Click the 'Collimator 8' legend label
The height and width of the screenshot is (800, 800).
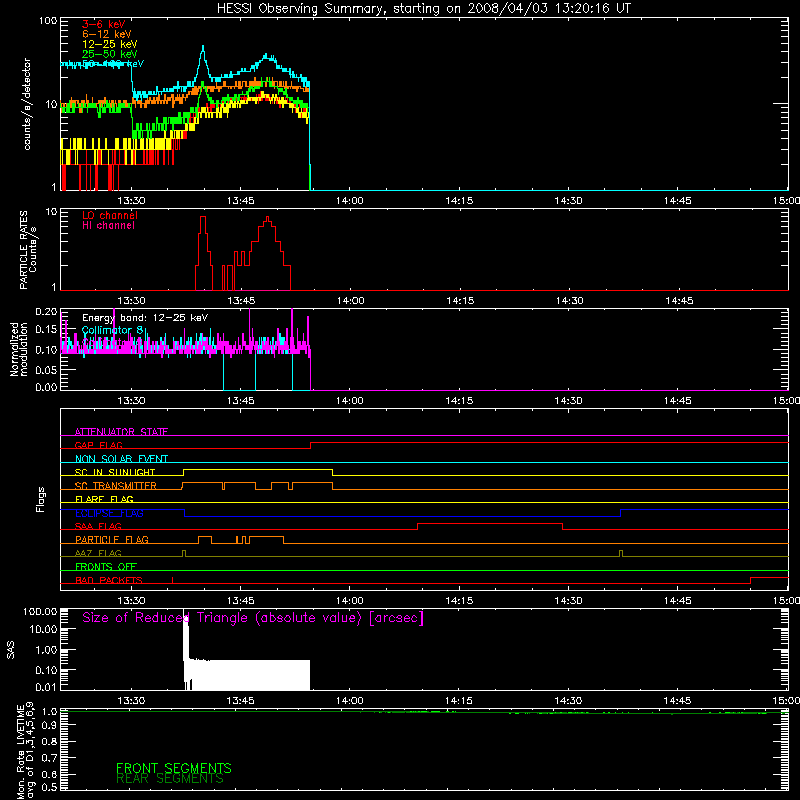(112, 330)
